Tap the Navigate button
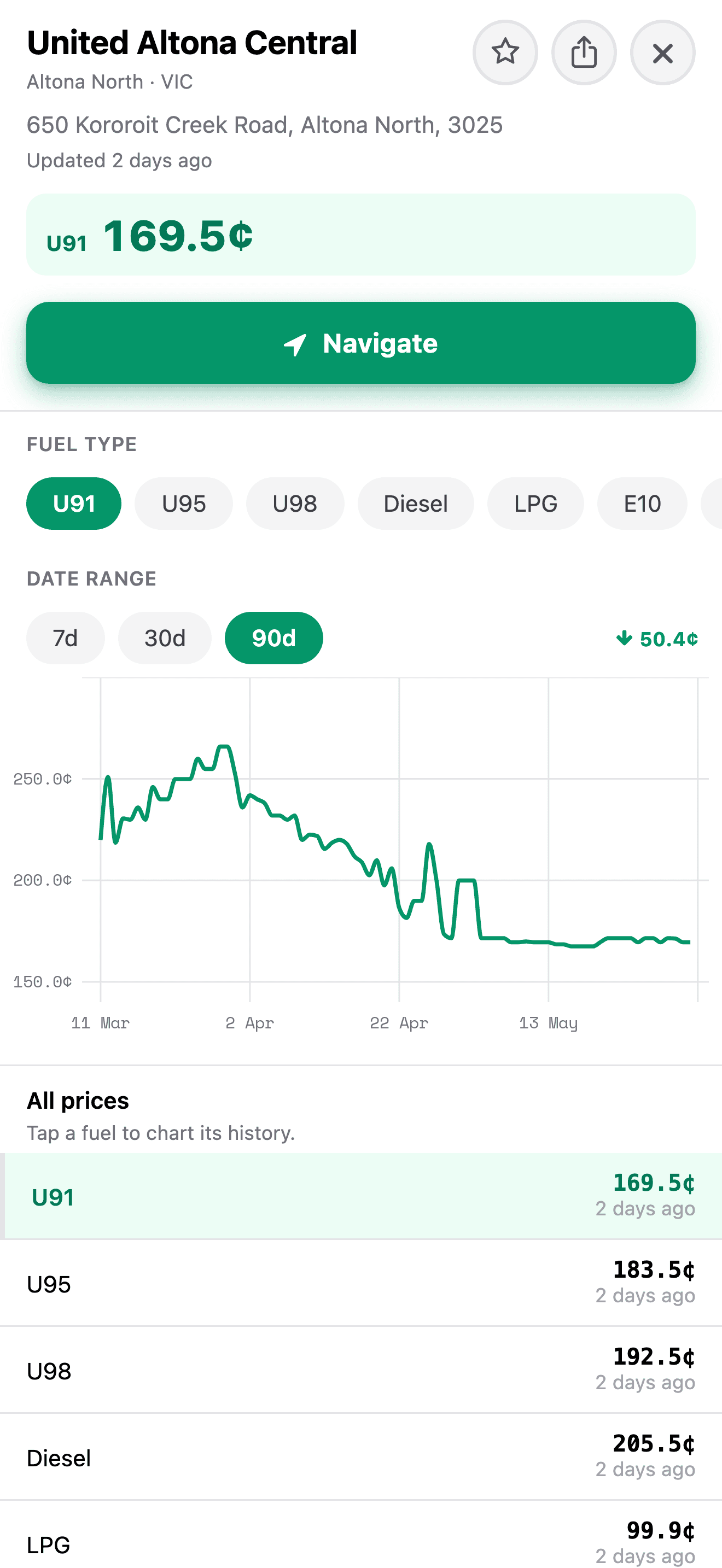The height and width of the screenshot is (1568, 722). pos(361,343)
